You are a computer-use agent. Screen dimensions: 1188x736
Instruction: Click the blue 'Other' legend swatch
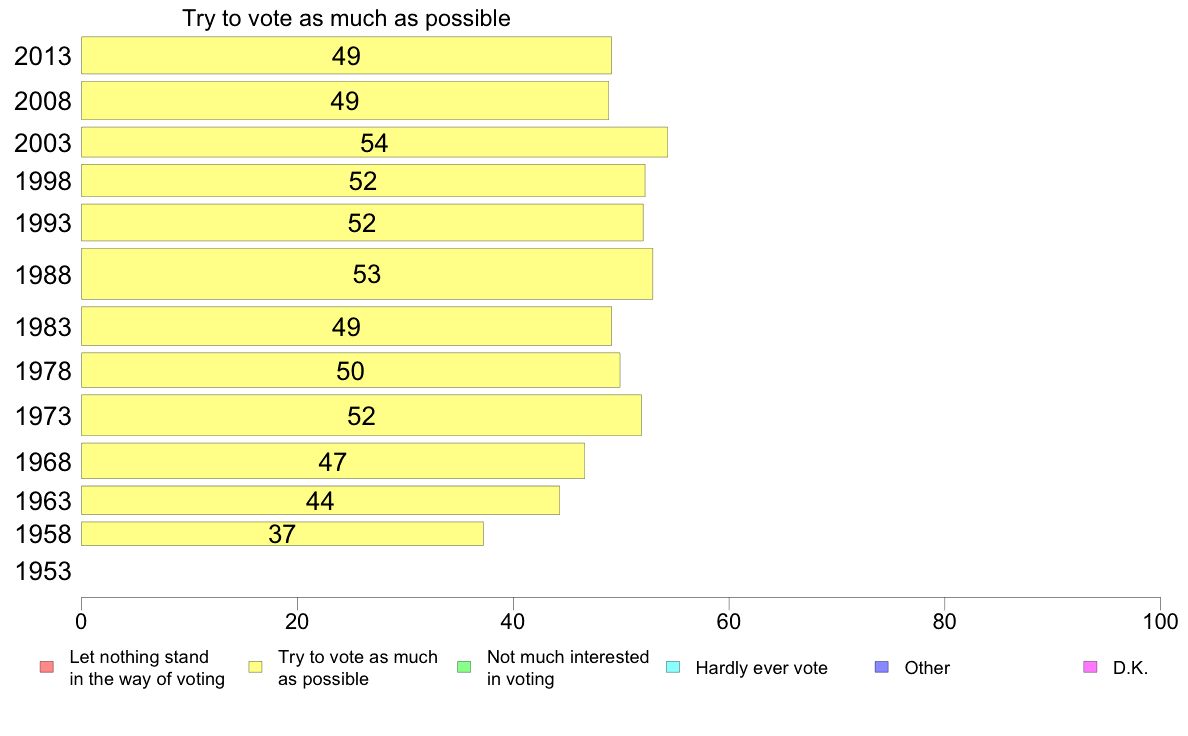click(x=881, y=667)
